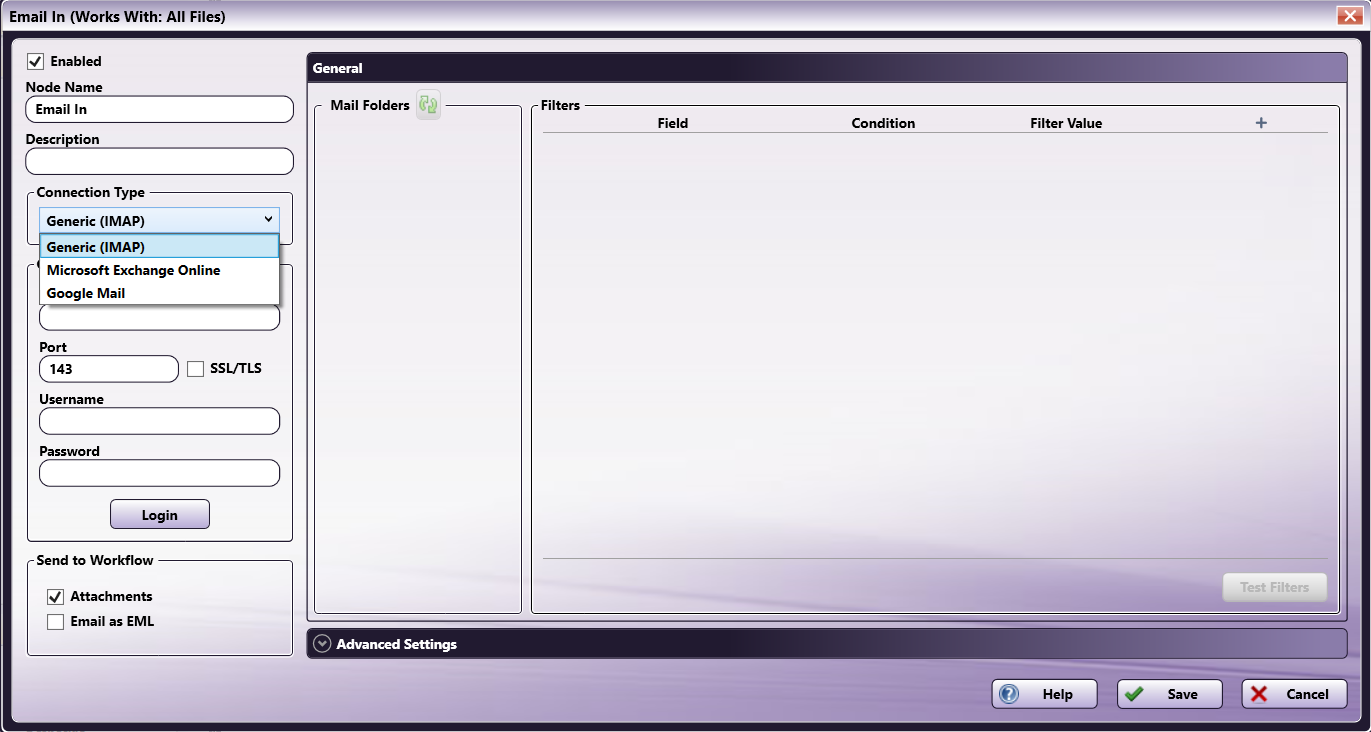The height and width of the screenshot is (732, 1371).
Task: Cancel the dialog
Action: tap(1295, 694)
